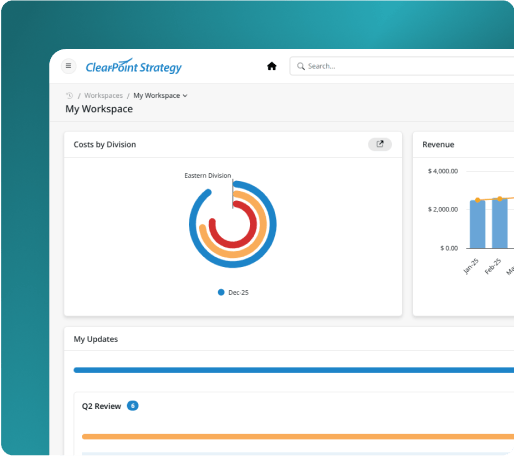
Task: Click the Costs by Division title
Action: 105,144
